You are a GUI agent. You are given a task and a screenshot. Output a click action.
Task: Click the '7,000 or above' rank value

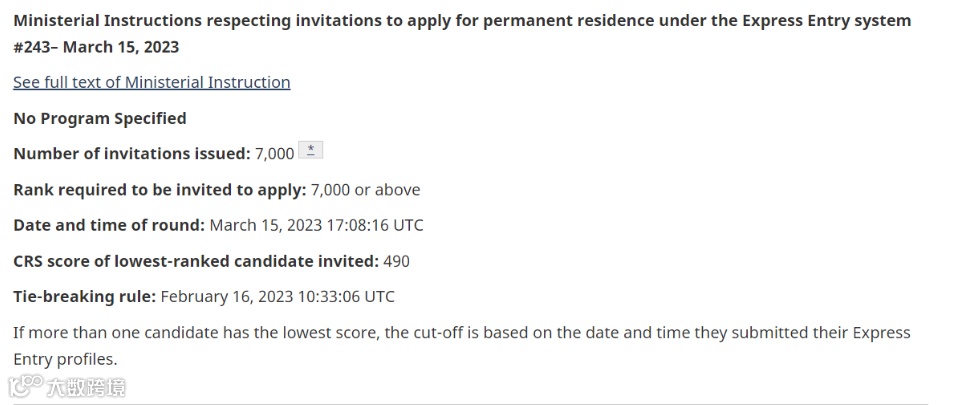(x=366, y=190)
